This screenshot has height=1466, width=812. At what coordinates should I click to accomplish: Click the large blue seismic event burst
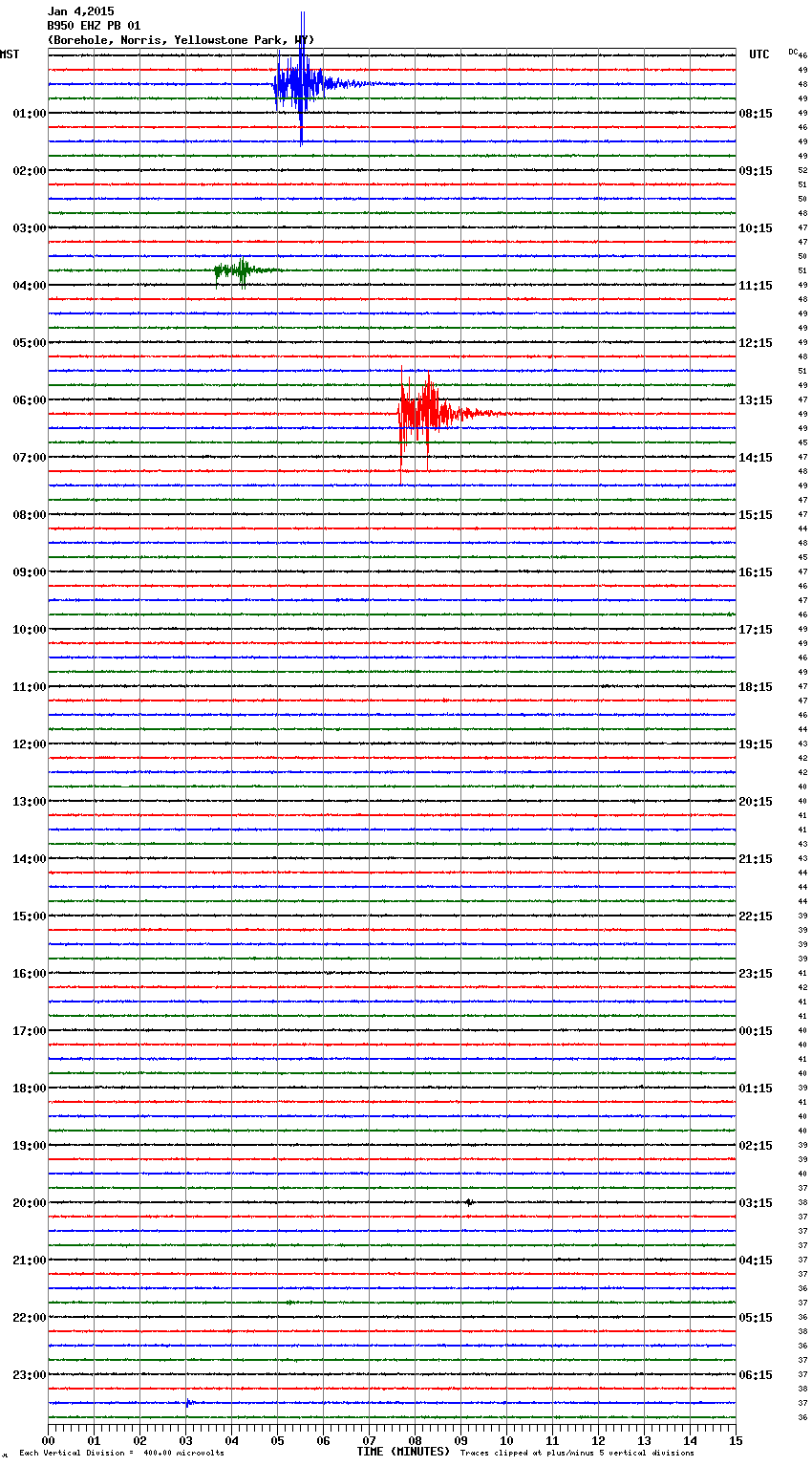point(300,84)
